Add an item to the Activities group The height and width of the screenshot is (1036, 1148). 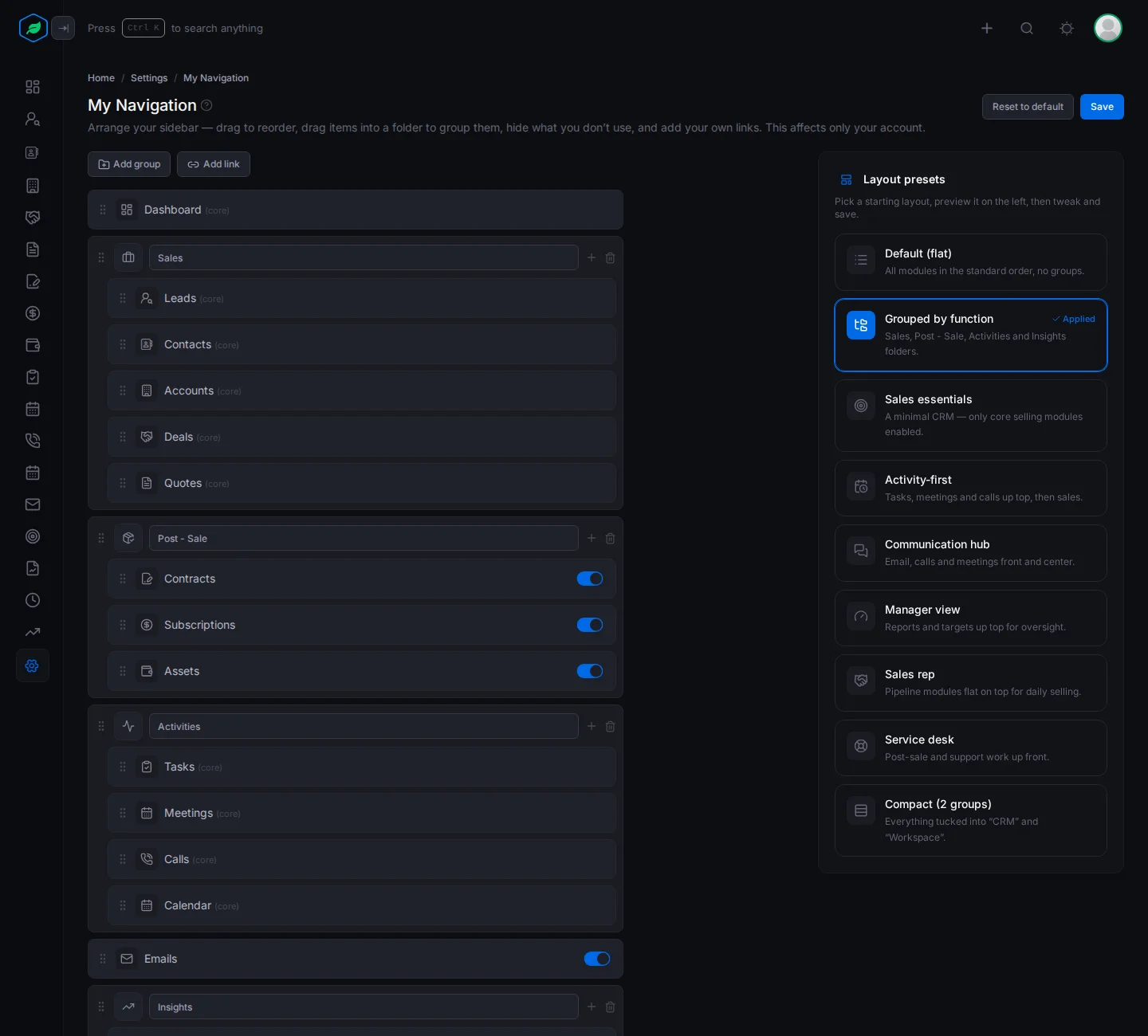click(x=592, y=726)
